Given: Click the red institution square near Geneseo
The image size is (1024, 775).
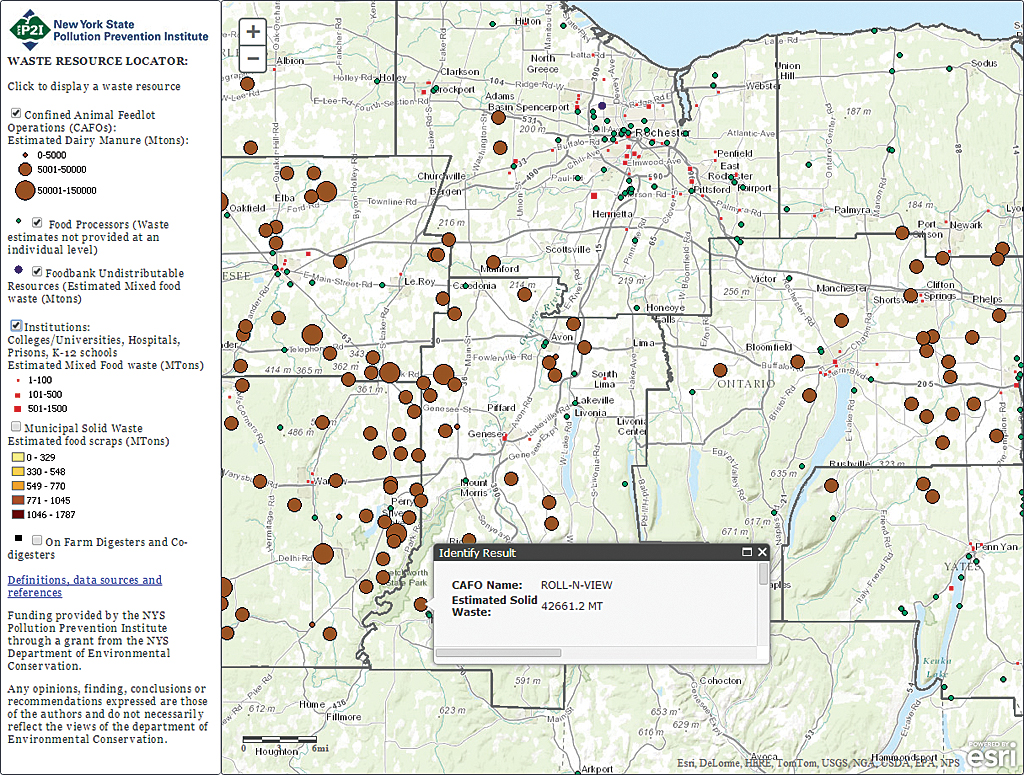Looking at the screenshot, I should (504, 438).
